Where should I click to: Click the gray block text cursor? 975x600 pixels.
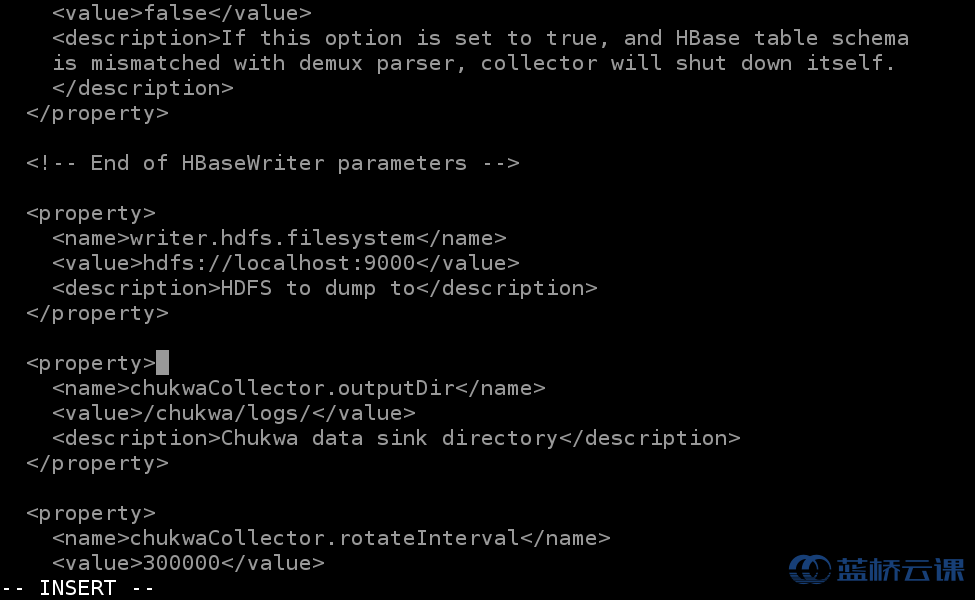click(x=162, y=363)
